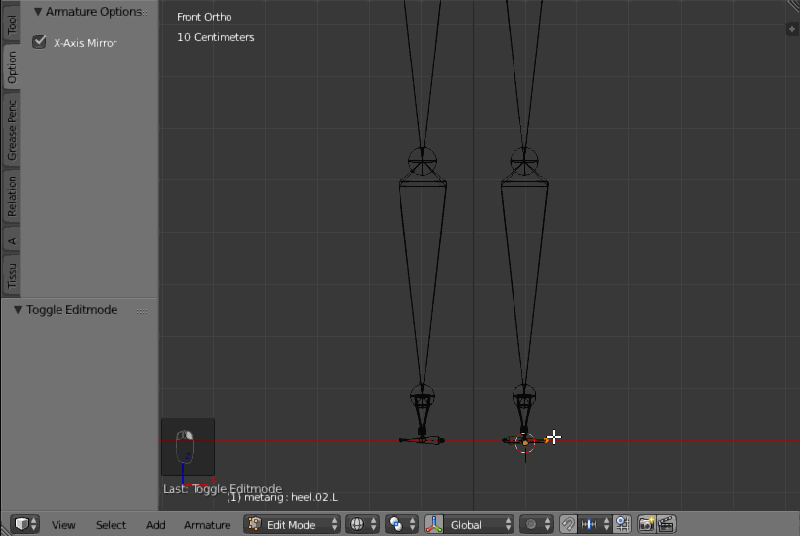This screenshot has width=800, height=536.
Task: Click the '10 Centimeters' grid scale text
Action: coord(215,37)
